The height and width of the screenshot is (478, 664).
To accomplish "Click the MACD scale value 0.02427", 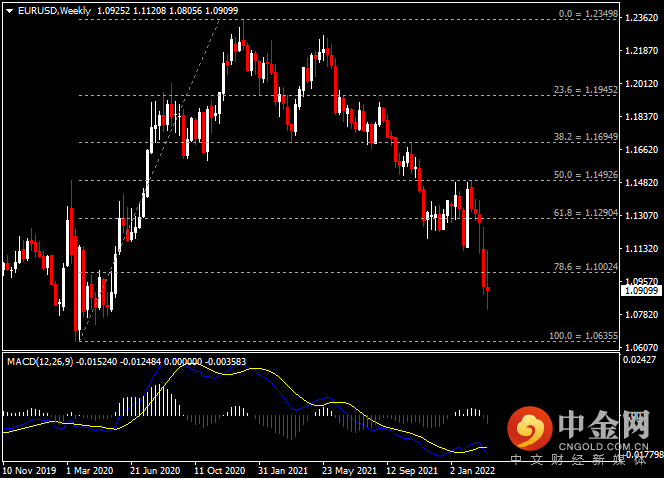I will (639, 360).
